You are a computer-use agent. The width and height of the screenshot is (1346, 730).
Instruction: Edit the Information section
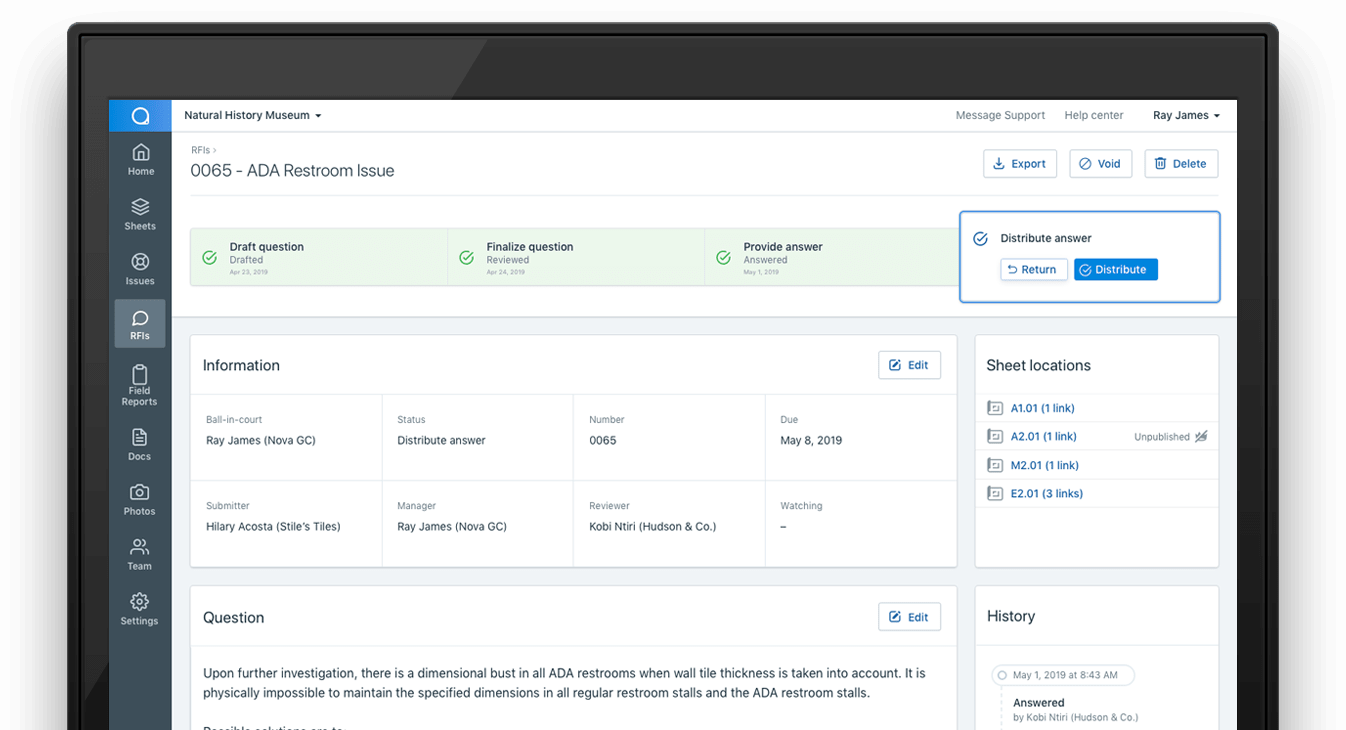click(x=909, y=365)
